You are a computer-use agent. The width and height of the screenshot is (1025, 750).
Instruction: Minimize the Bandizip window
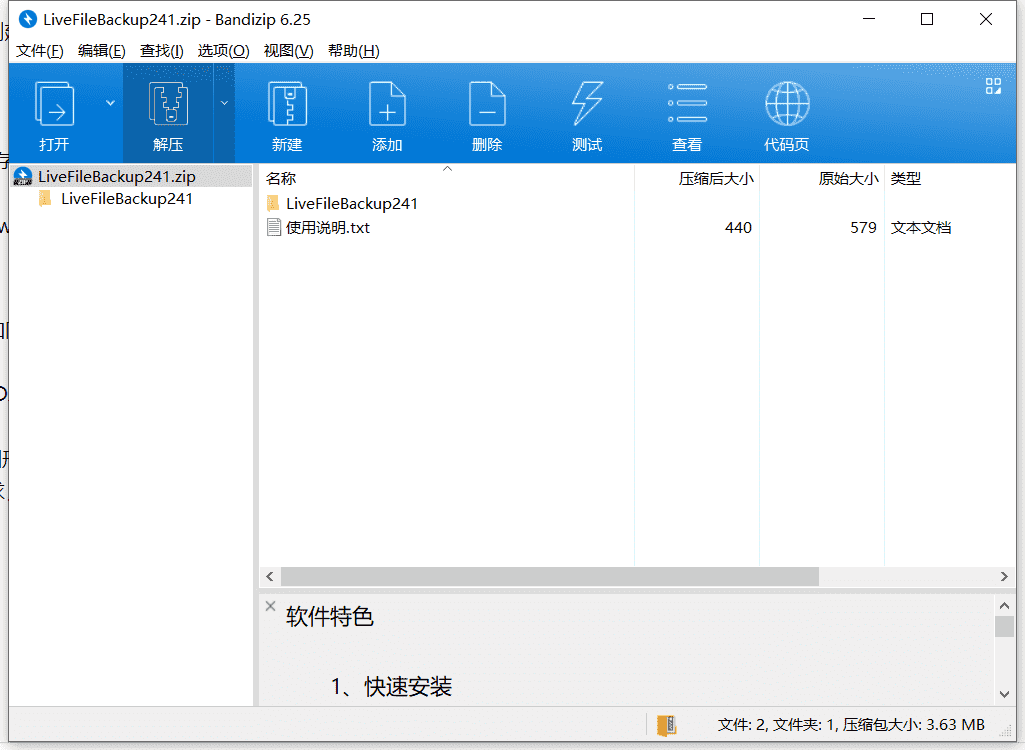click(869, 19)
